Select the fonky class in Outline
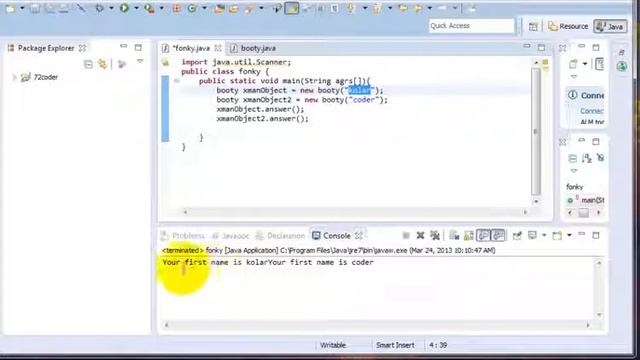Screen dimensions: 640x360 (575, 187)
